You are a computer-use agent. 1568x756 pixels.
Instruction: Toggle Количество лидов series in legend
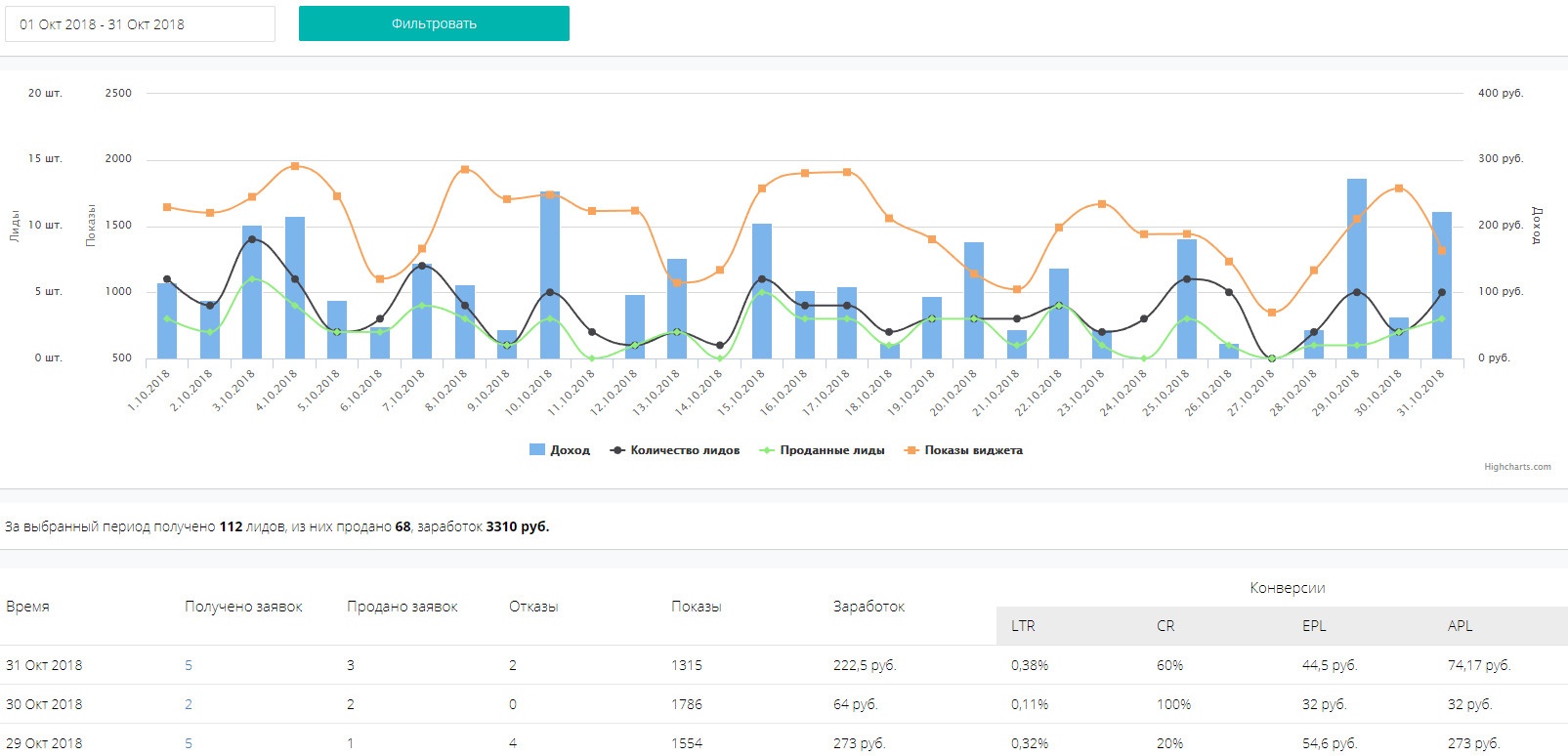(x=685, y=450)
